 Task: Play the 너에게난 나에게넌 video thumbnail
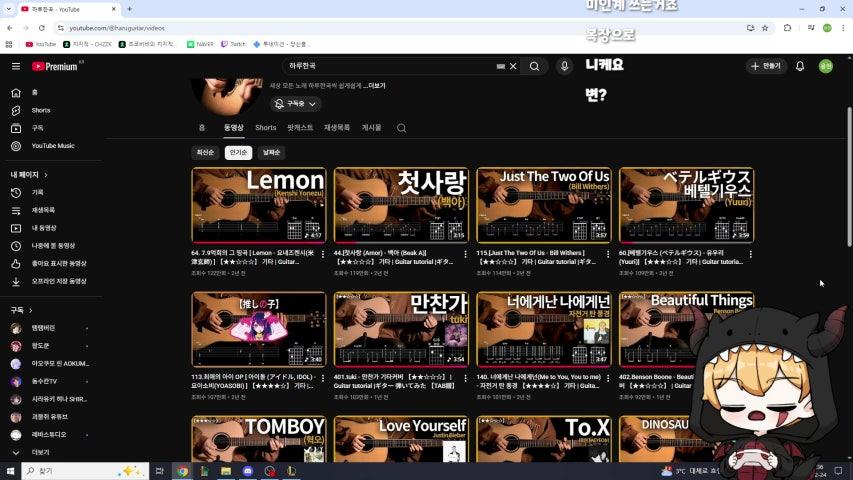(544, 329)
